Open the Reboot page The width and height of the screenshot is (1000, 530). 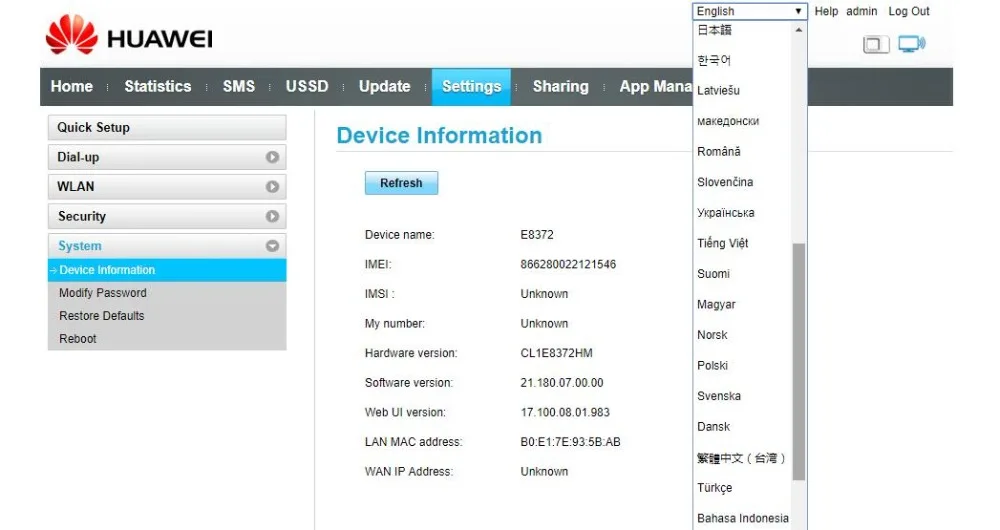click(x=78, y=339)
